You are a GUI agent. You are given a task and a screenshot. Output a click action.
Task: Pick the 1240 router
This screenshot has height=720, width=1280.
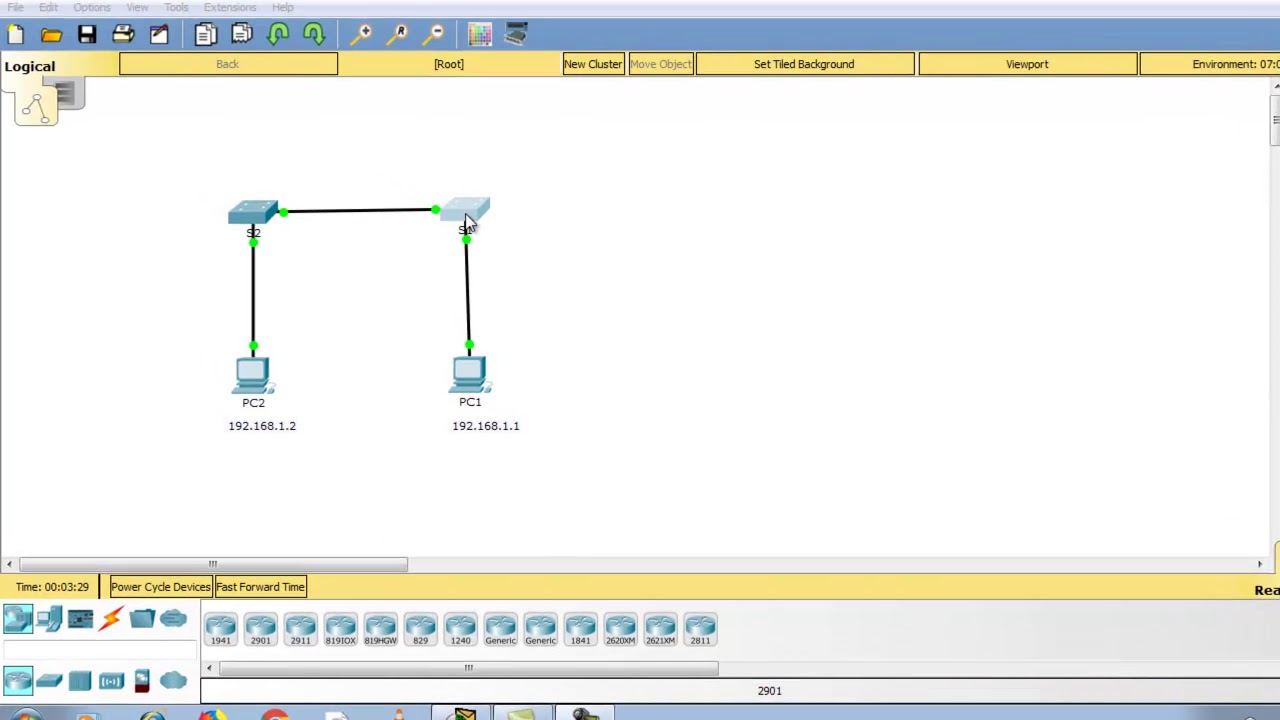coord(460,629)
